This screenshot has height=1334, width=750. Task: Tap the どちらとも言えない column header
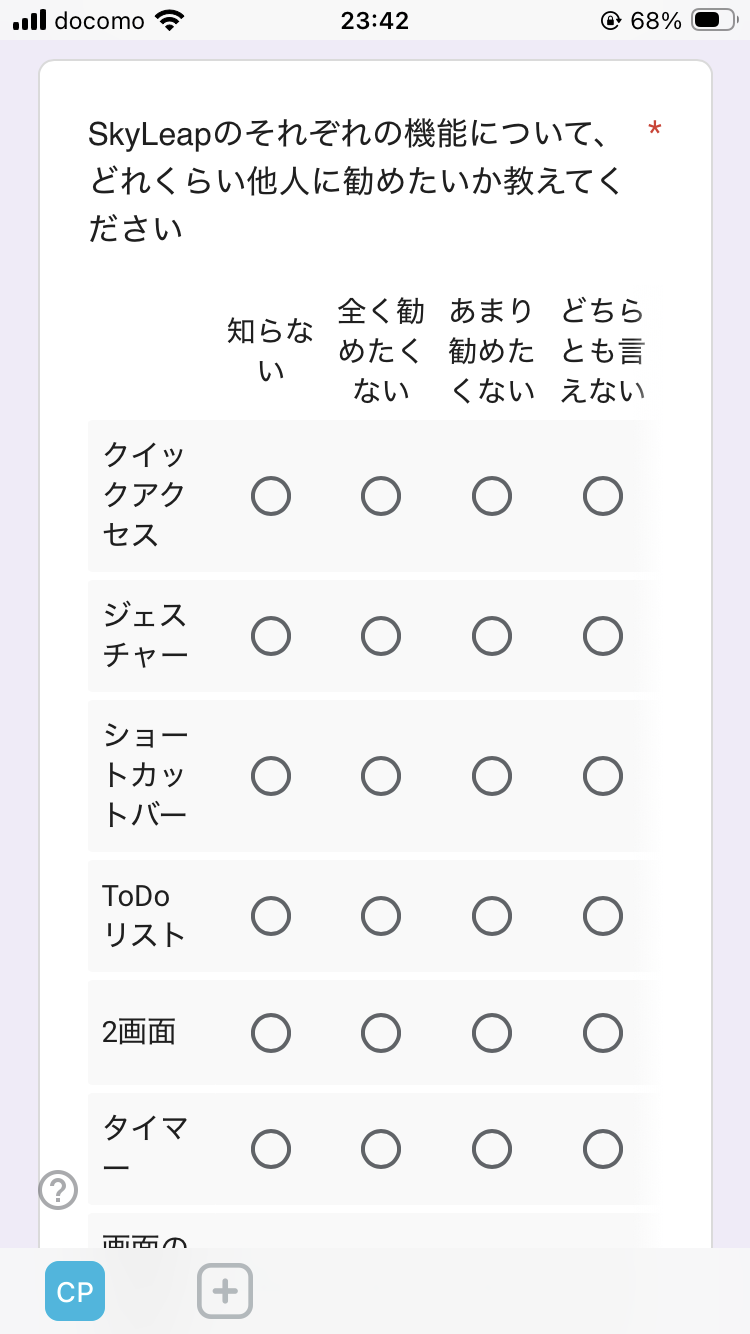(602, 351)
